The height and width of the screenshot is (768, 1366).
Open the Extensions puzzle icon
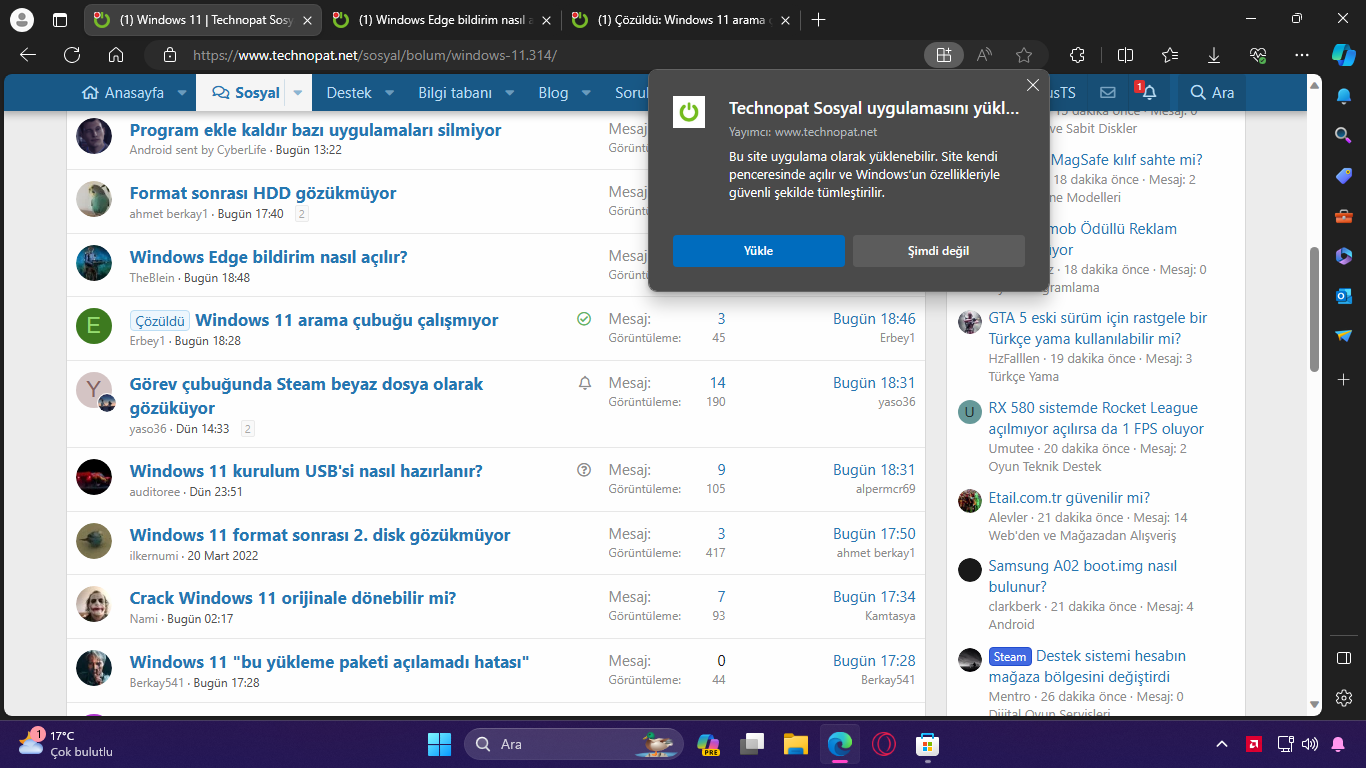pyautogui.click(x=1077, y=55)
